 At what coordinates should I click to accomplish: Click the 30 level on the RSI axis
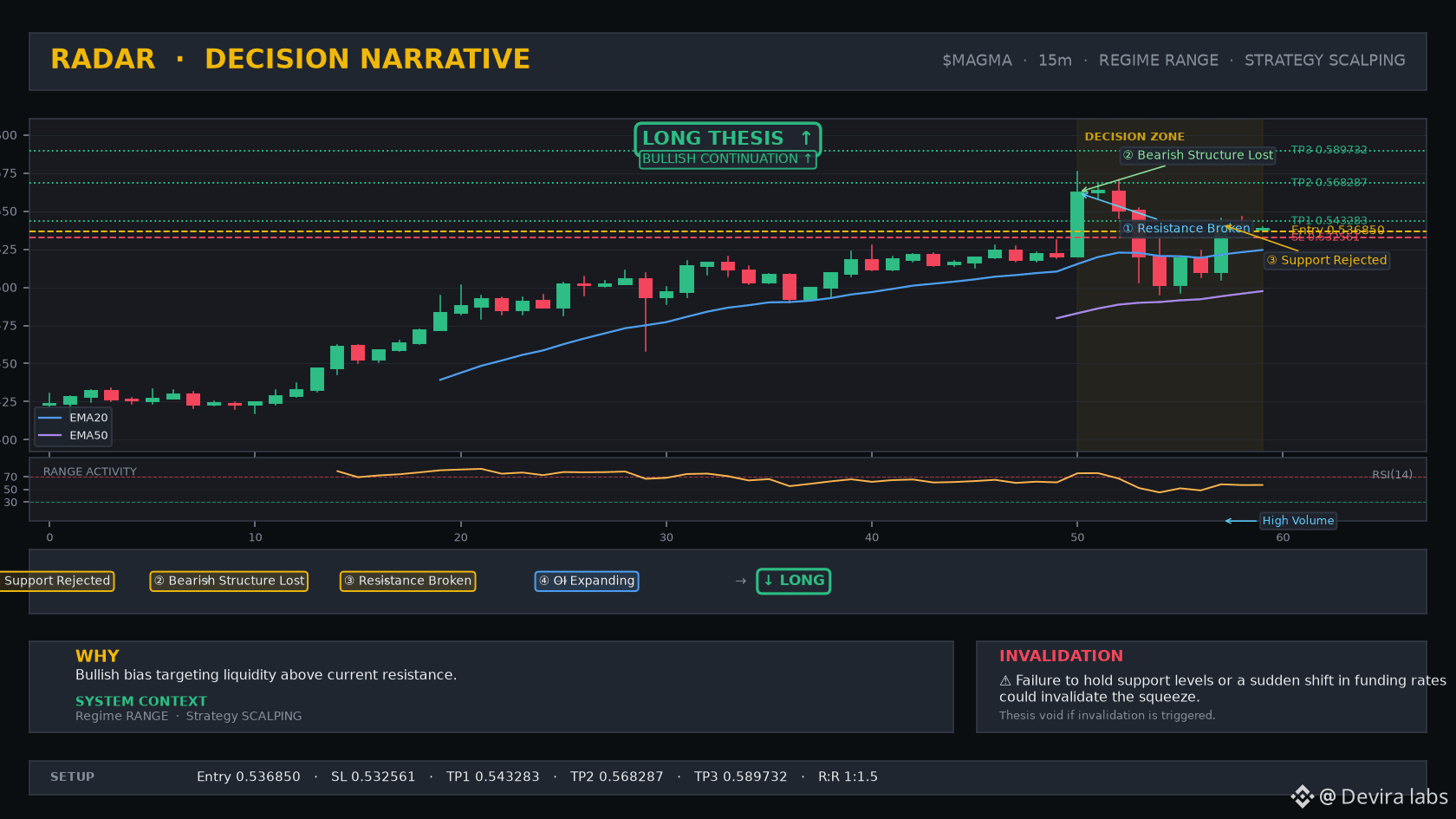pyautogui.click(x=10, y=503)
